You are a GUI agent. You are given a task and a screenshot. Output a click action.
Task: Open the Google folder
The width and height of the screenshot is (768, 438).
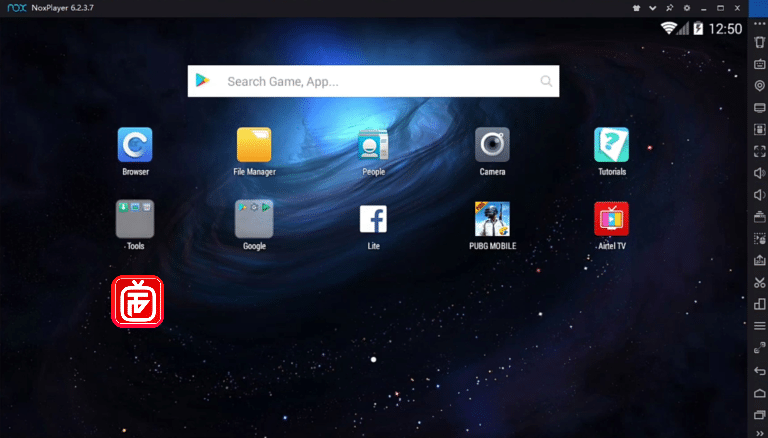[x=254, y=219]
